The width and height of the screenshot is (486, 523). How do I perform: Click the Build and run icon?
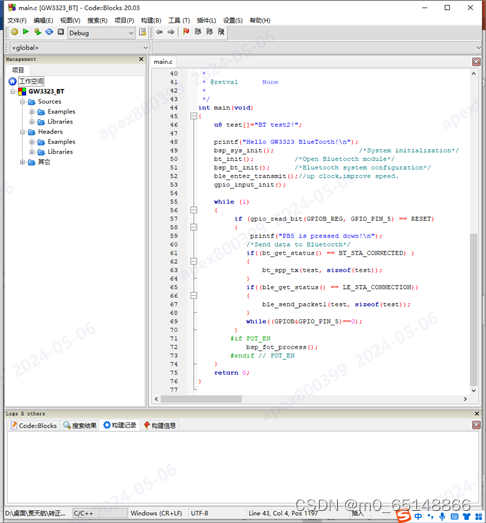(37, 32)
